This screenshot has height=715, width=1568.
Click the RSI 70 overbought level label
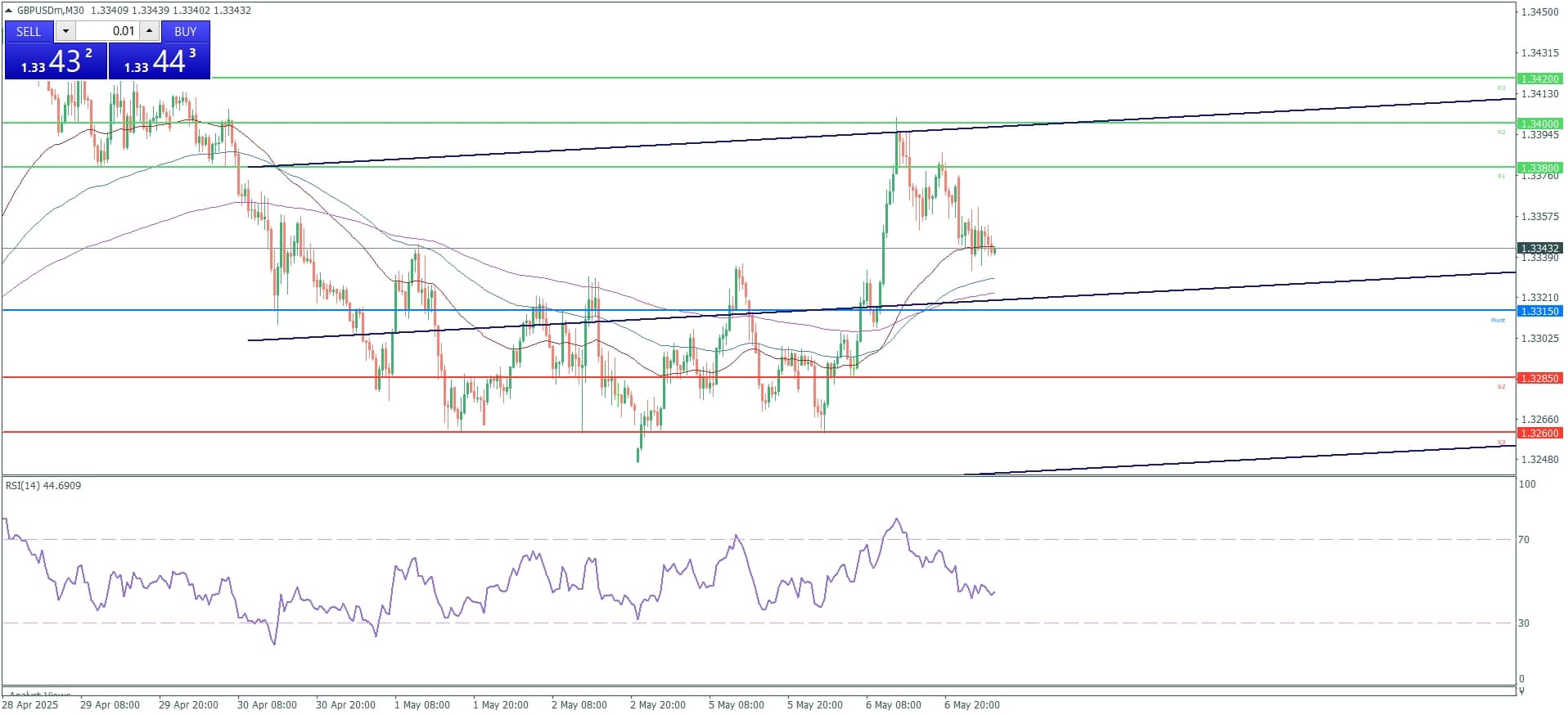(x=1524, y=540)
